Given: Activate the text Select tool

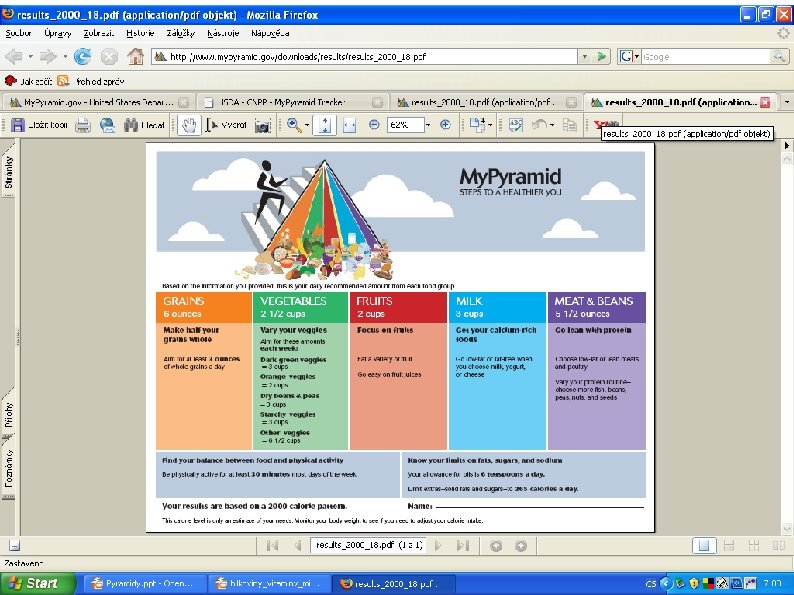Looking at the screenshot, I should click(226, 125).
